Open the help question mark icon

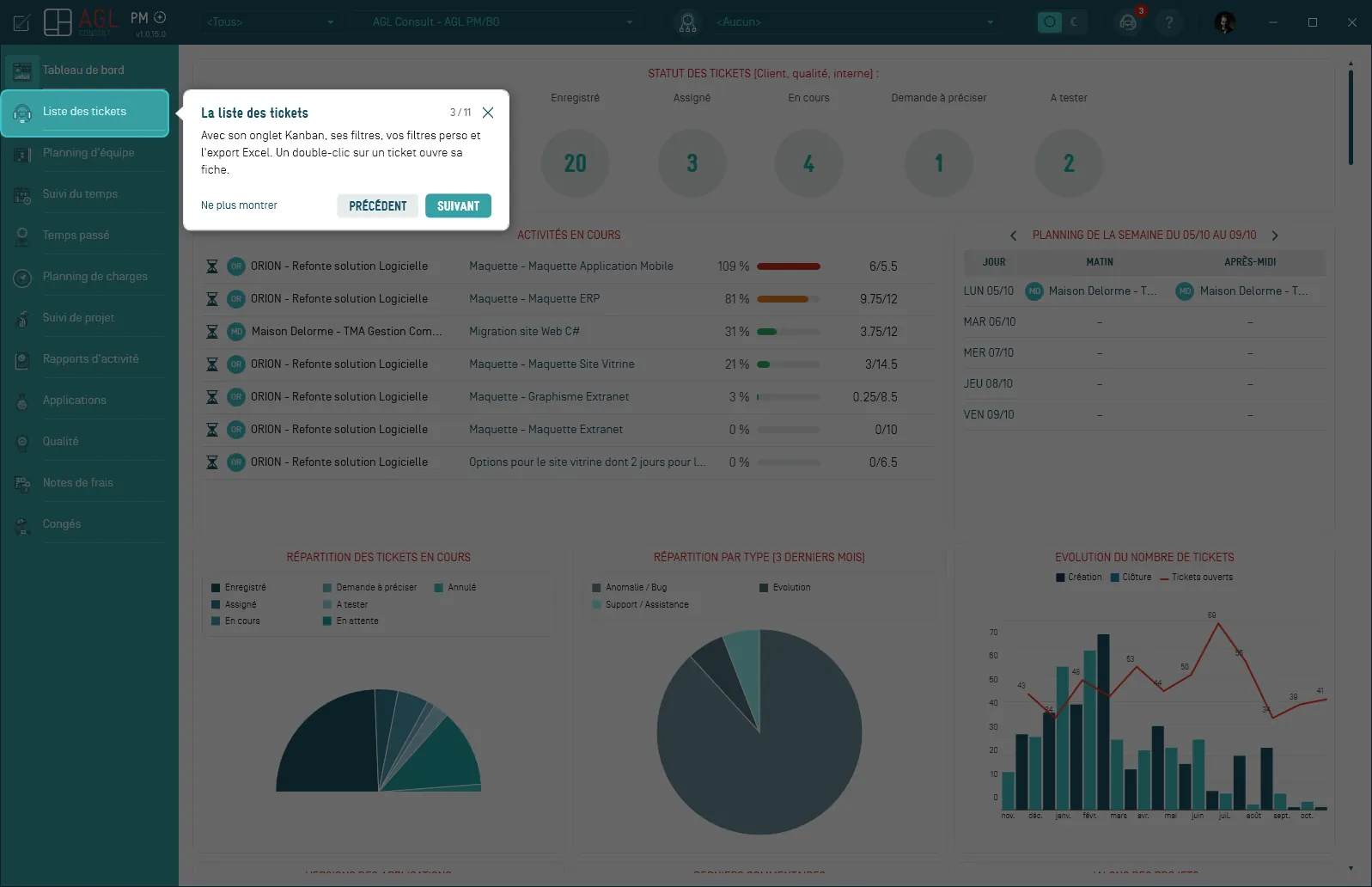point(1168,22)
